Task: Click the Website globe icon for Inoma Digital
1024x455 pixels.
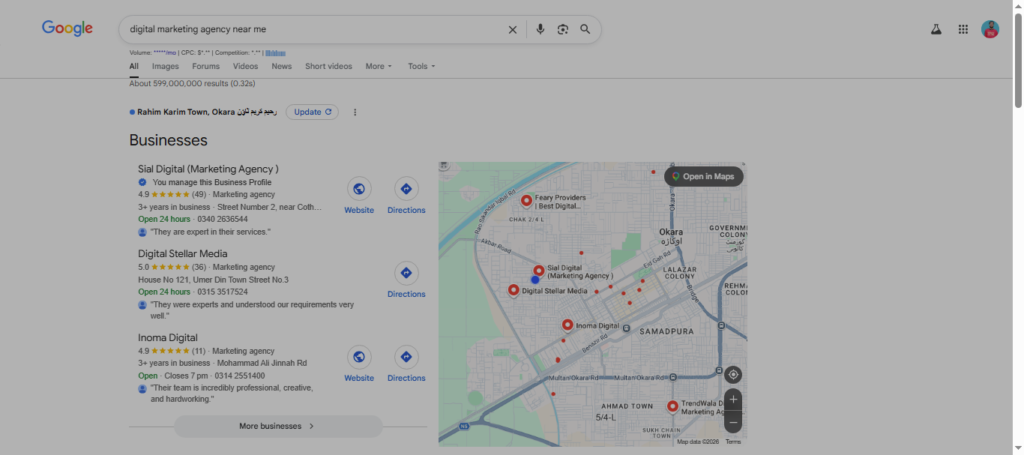Action: 359,357
